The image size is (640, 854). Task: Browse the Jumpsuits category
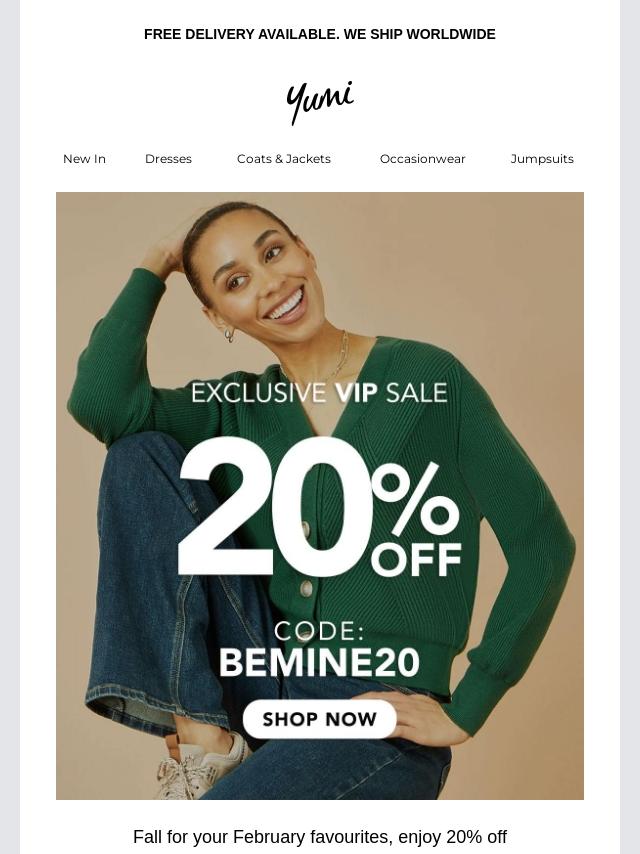(542, 159)
